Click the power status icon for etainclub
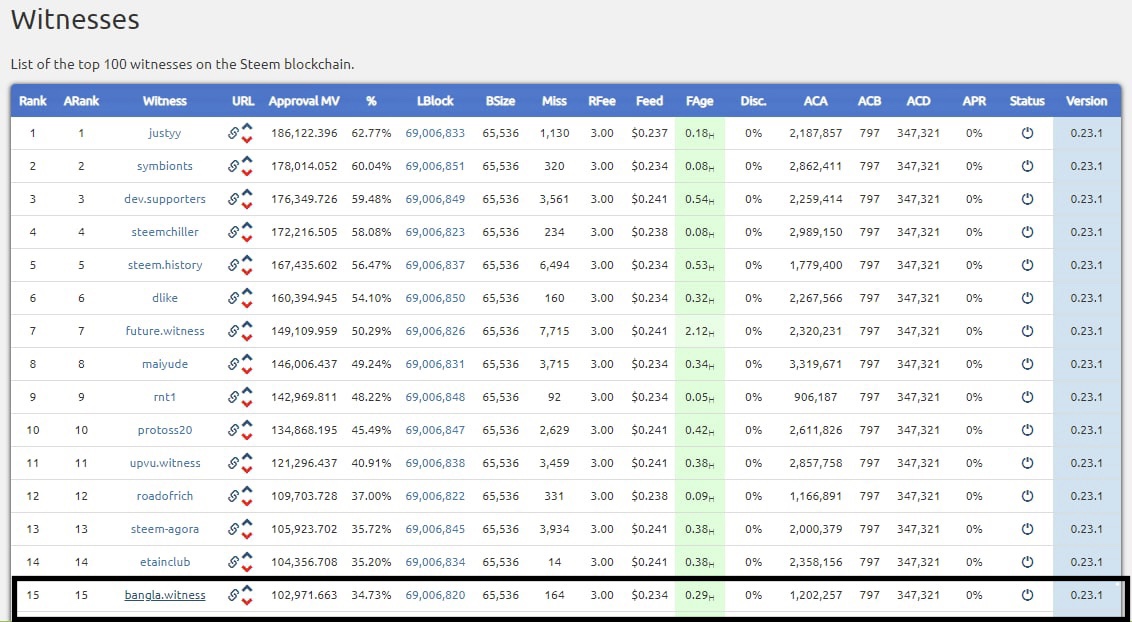1132x622 pixels. click(1027, 561)
